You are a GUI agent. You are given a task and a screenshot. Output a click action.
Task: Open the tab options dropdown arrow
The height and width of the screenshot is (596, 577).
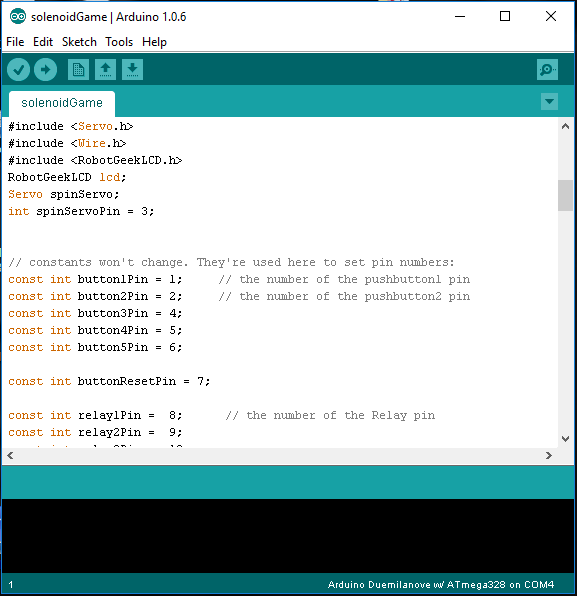549,101
